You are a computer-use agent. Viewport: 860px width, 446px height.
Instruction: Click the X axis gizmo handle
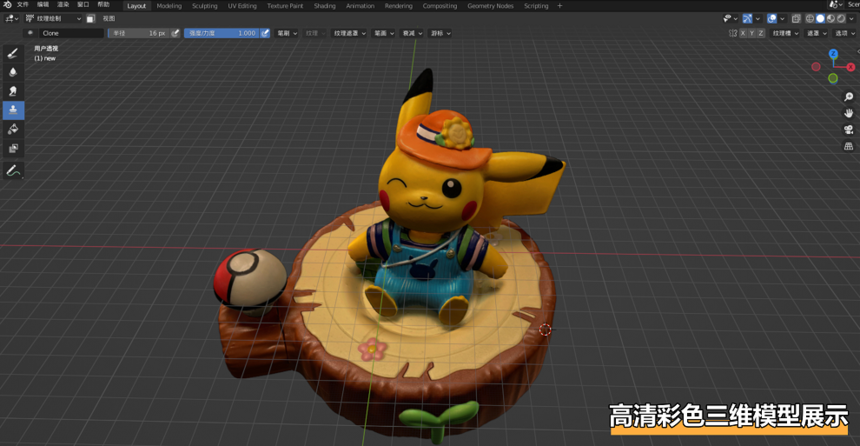851,67
